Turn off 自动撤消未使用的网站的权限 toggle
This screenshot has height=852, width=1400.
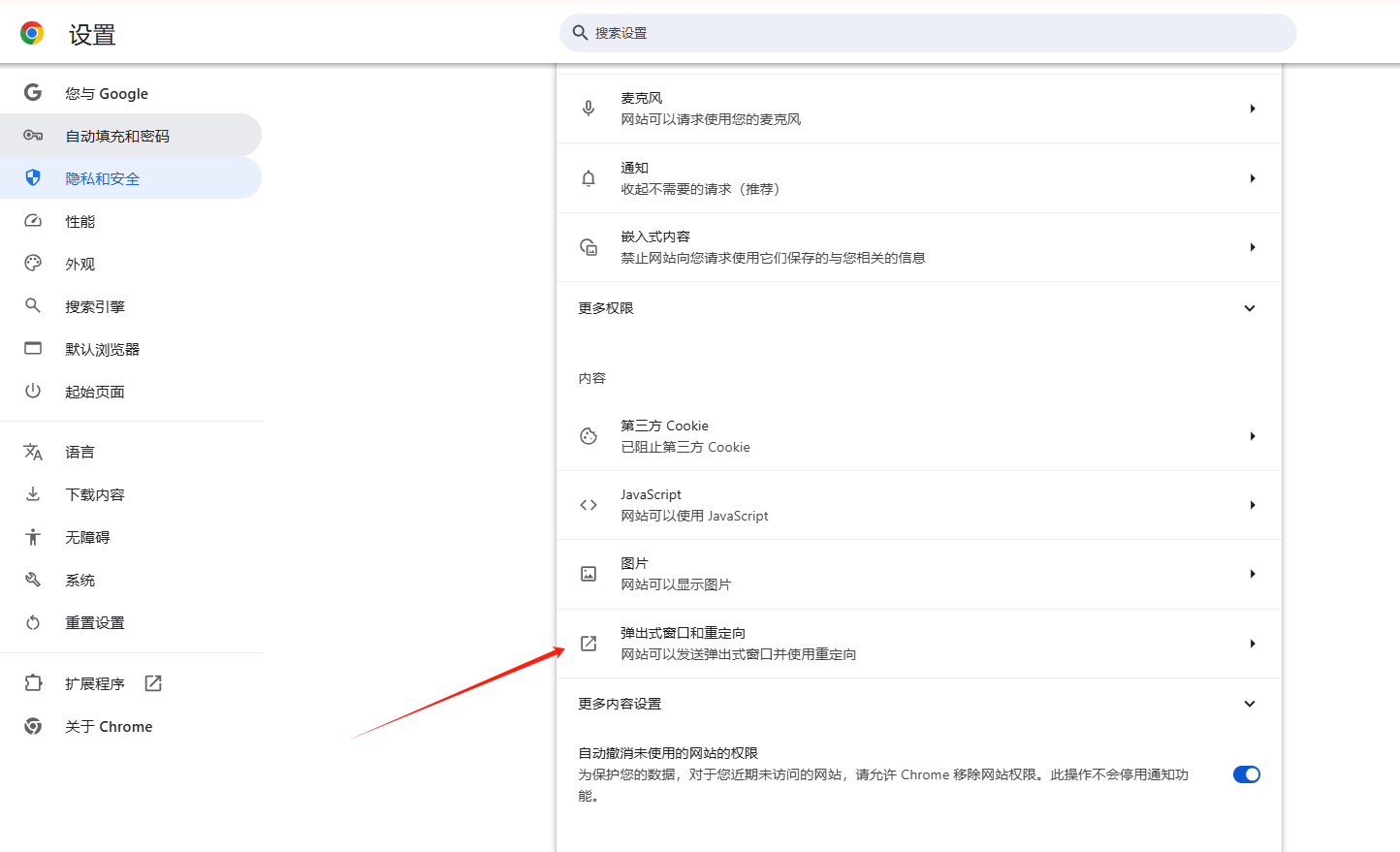pos(1247,774)
